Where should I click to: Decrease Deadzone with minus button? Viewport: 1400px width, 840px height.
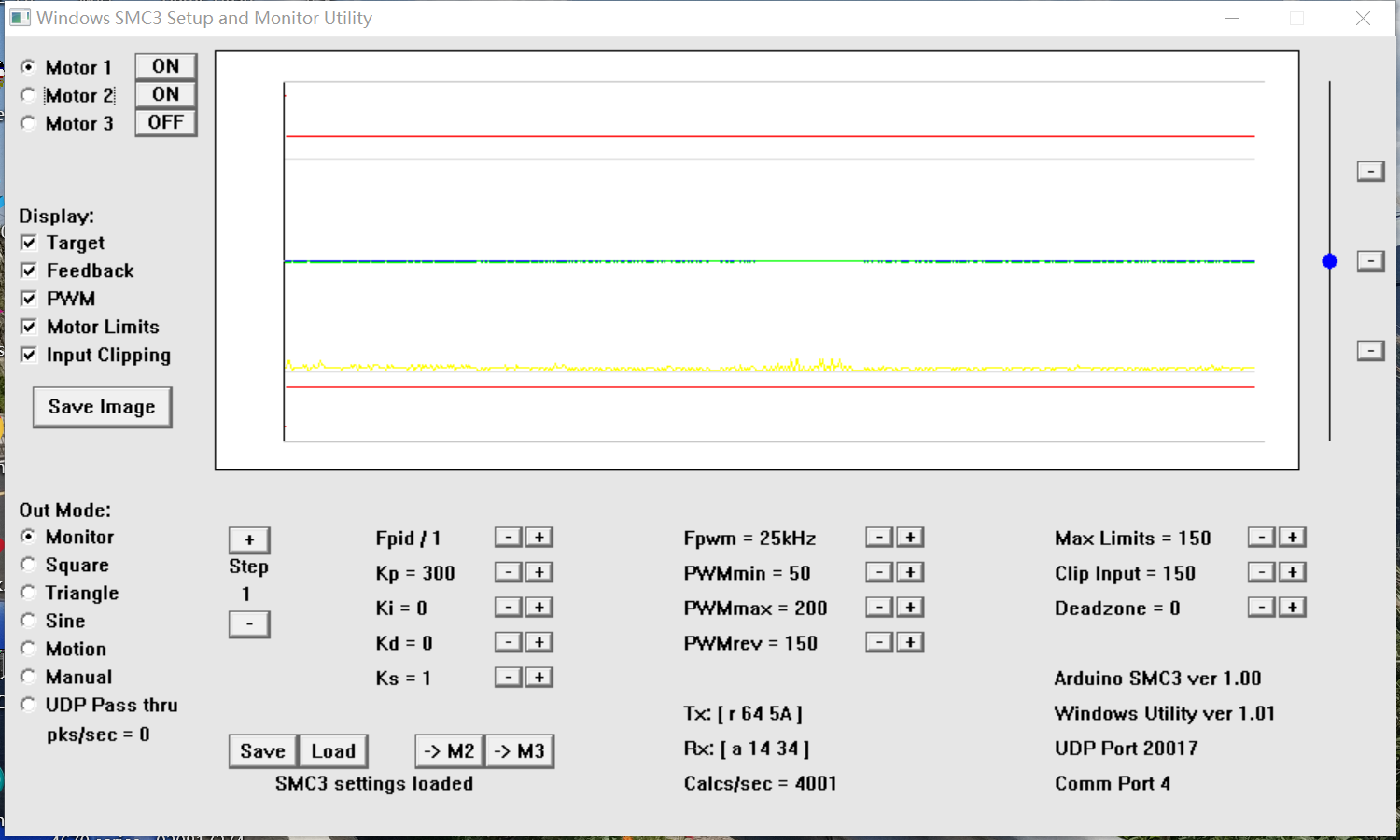click(x=1261, y=607)
